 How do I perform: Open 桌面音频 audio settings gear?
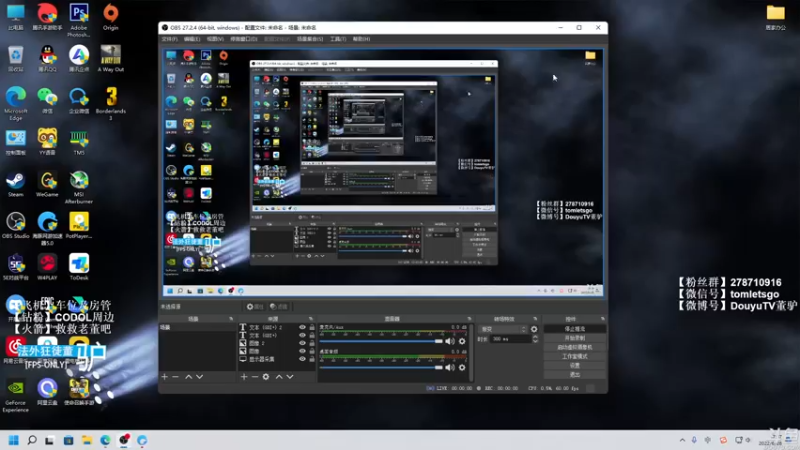point(462,367)
